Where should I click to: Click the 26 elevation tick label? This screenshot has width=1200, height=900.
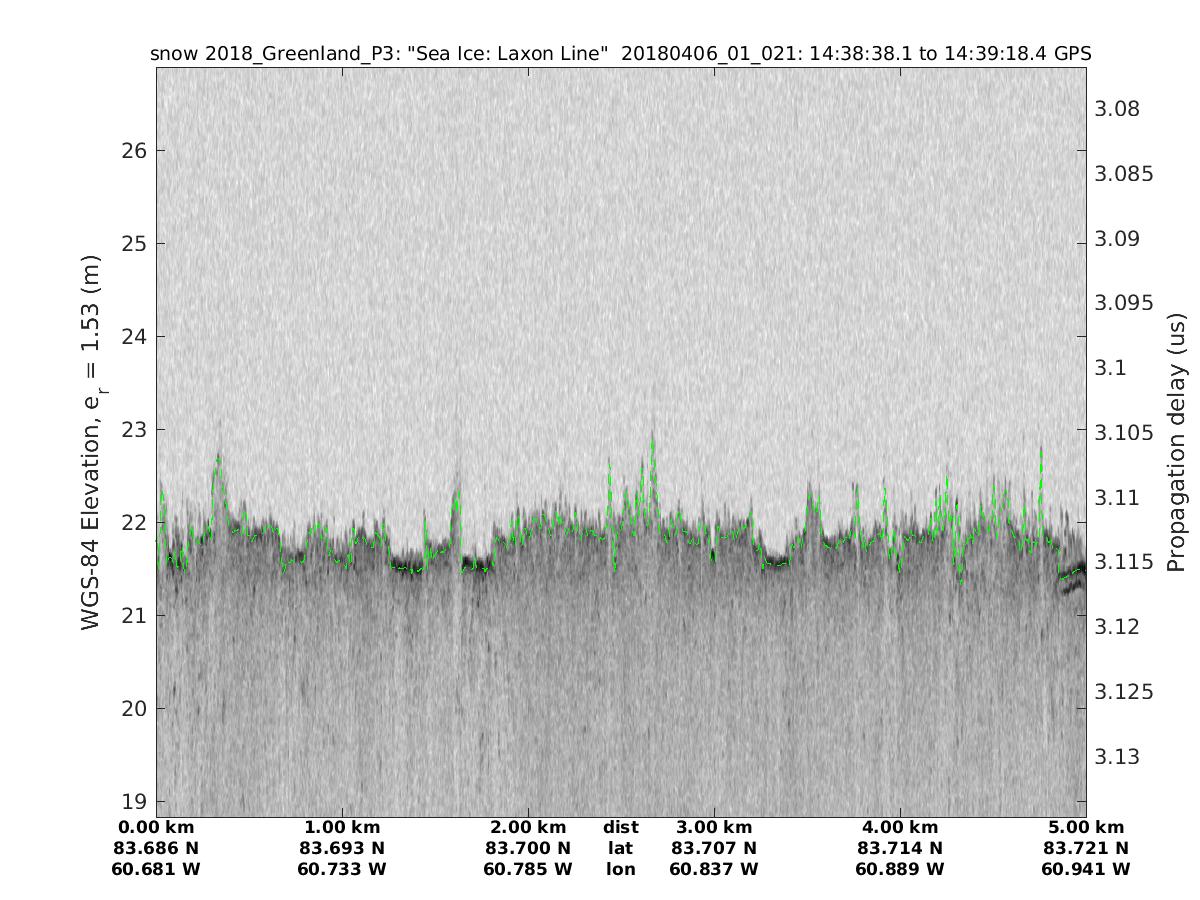pos(136,151)
